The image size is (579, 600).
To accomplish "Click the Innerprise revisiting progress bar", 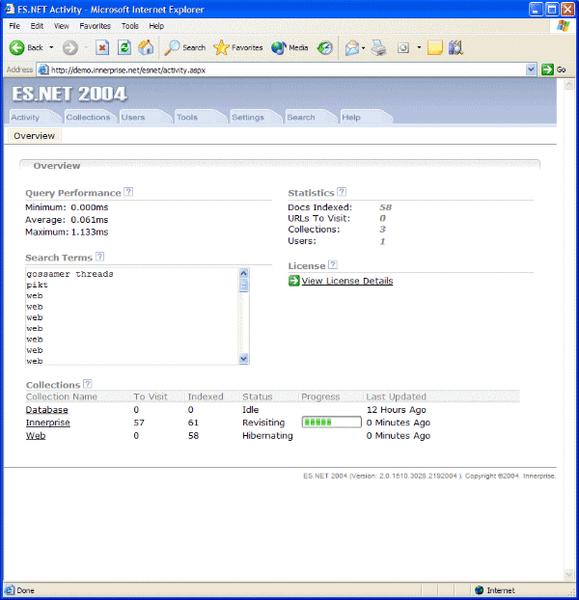I will [331, 422].
